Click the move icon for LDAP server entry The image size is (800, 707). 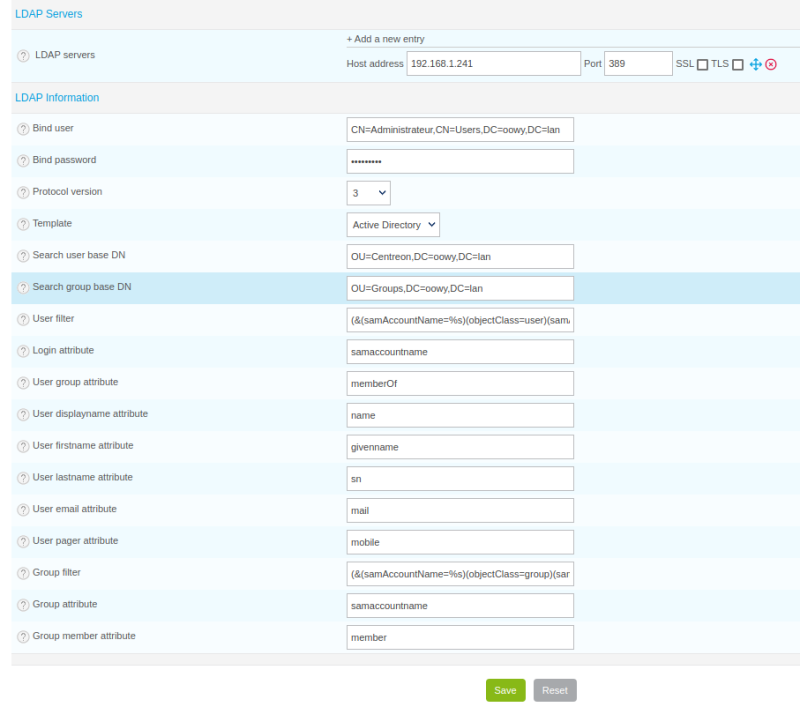(756, 64)
